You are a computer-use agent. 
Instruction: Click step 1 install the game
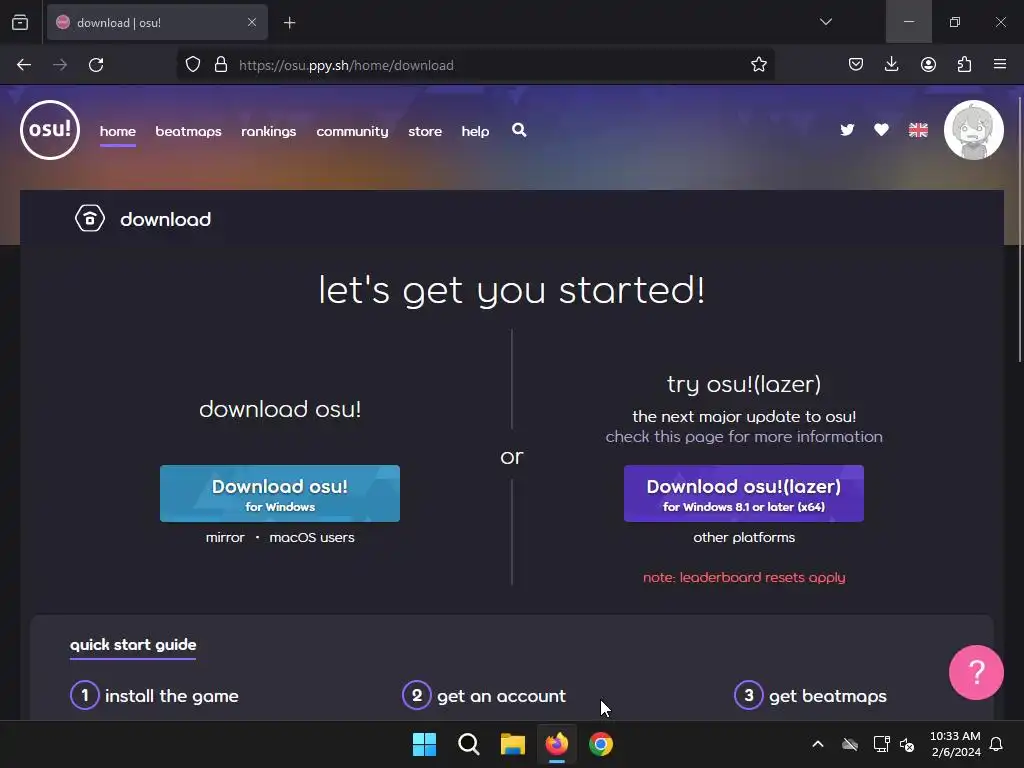coord(155,696)
